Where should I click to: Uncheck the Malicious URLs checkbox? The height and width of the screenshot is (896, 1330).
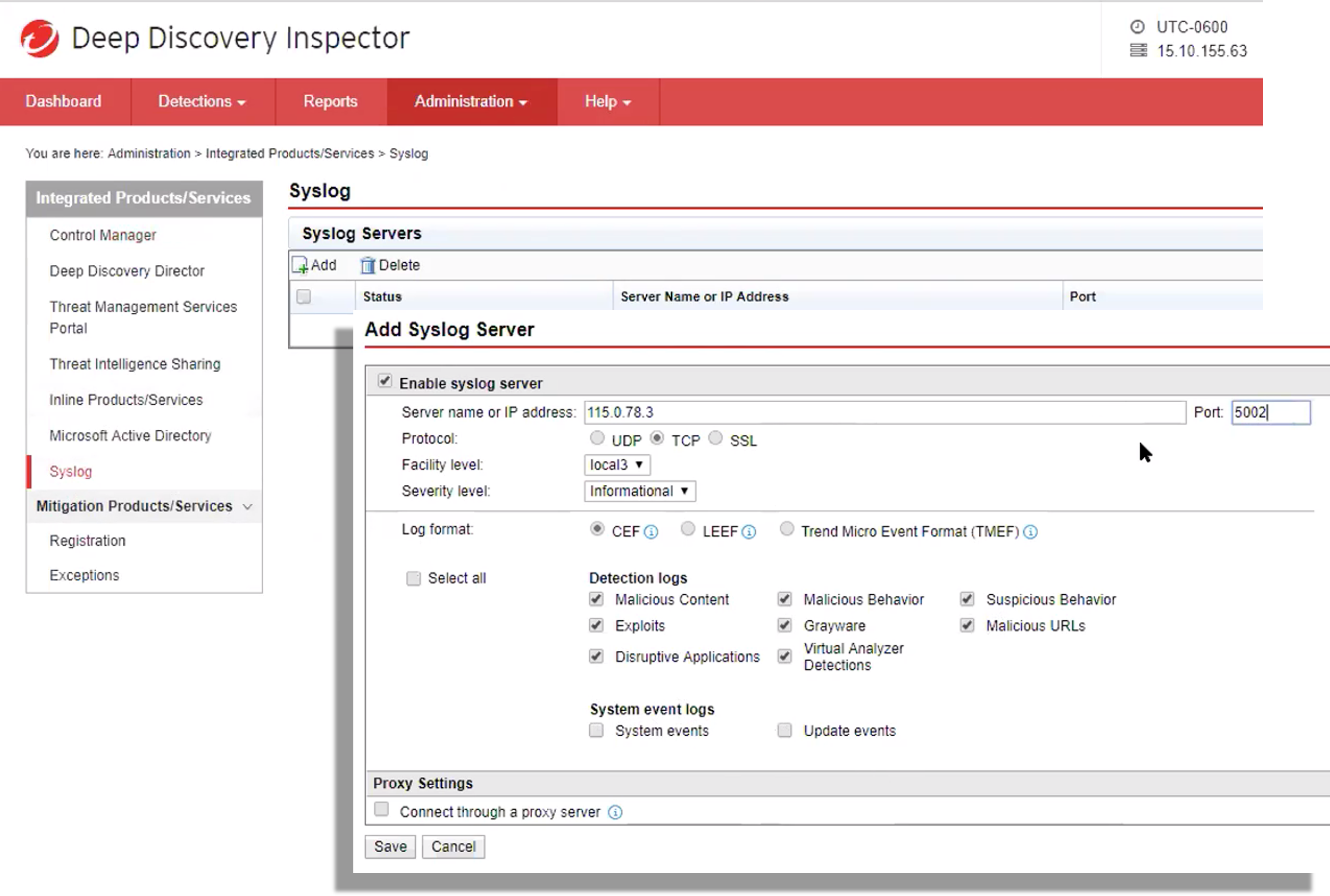tap(967, 625)
